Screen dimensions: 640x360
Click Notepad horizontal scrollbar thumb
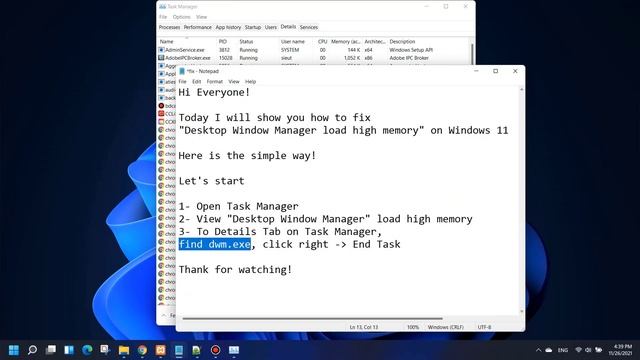click(x=313, y=318)
